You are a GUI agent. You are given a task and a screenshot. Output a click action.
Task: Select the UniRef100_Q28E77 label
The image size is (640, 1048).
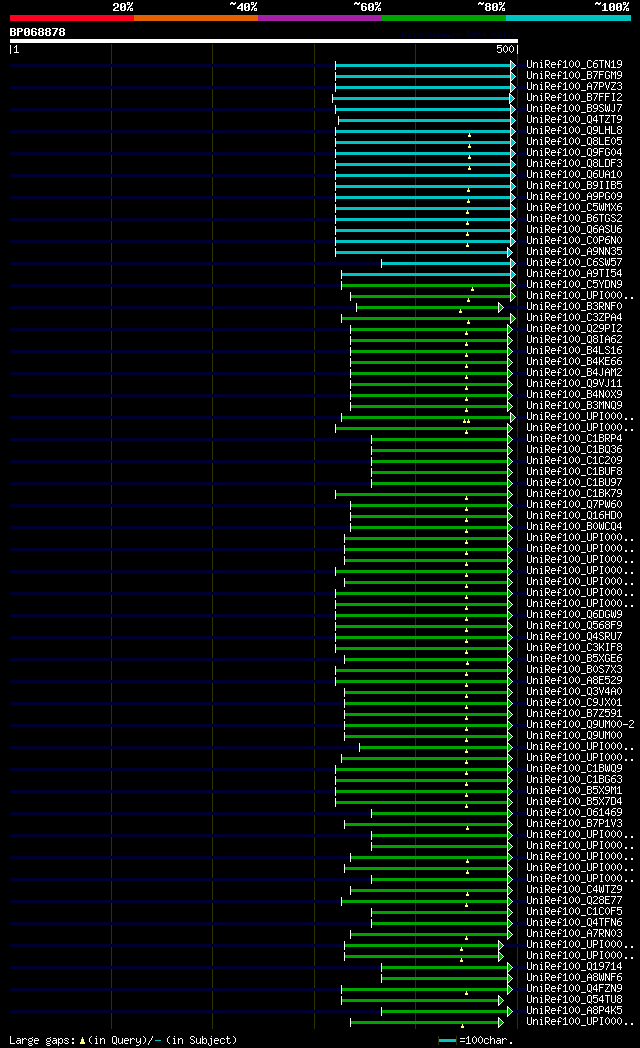pyautogui.click(x=574, y=900)
